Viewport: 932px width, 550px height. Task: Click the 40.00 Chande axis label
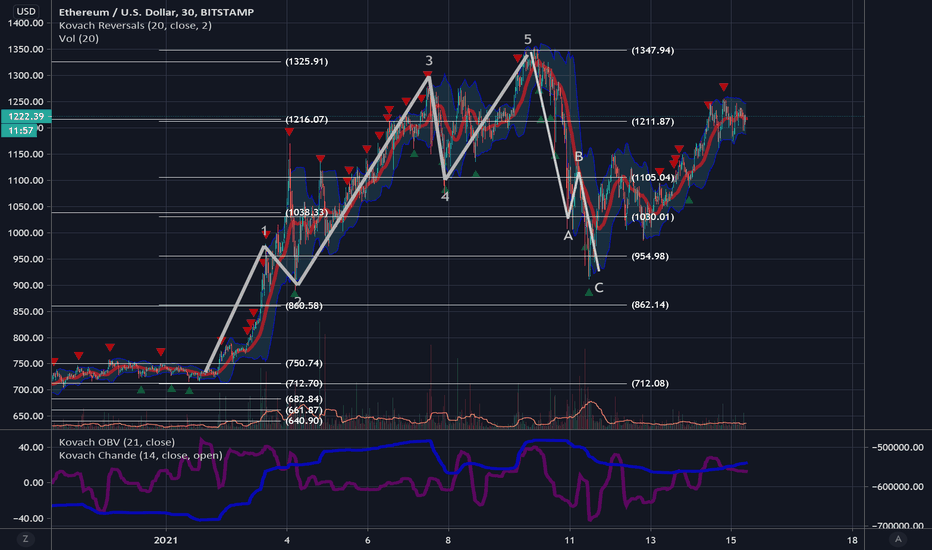pyautogui.click(x=31, y=447)
